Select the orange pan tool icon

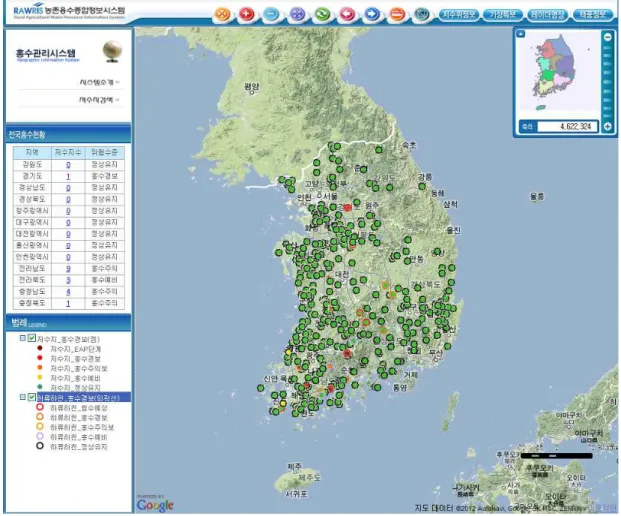pos(222,14)
